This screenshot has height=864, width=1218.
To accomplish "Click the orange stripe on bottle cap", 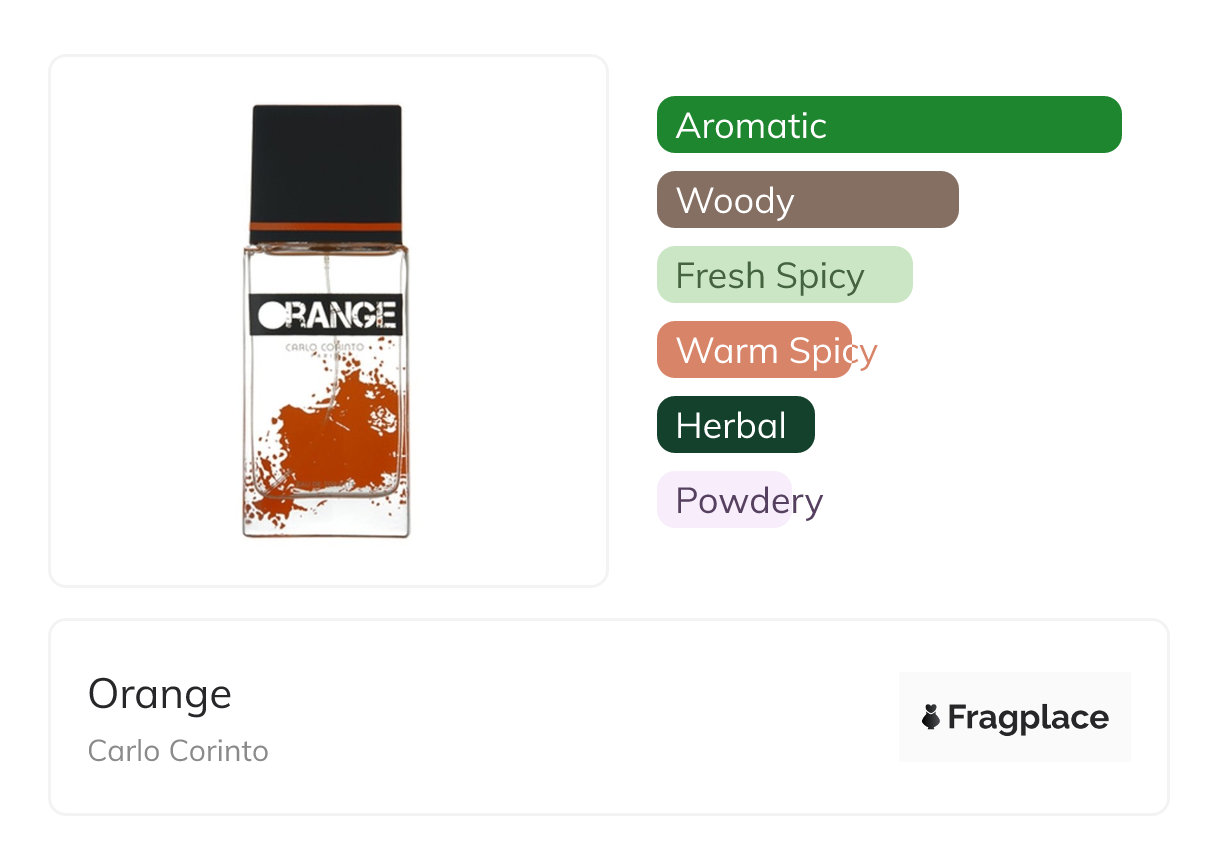I will click(326, 226).
